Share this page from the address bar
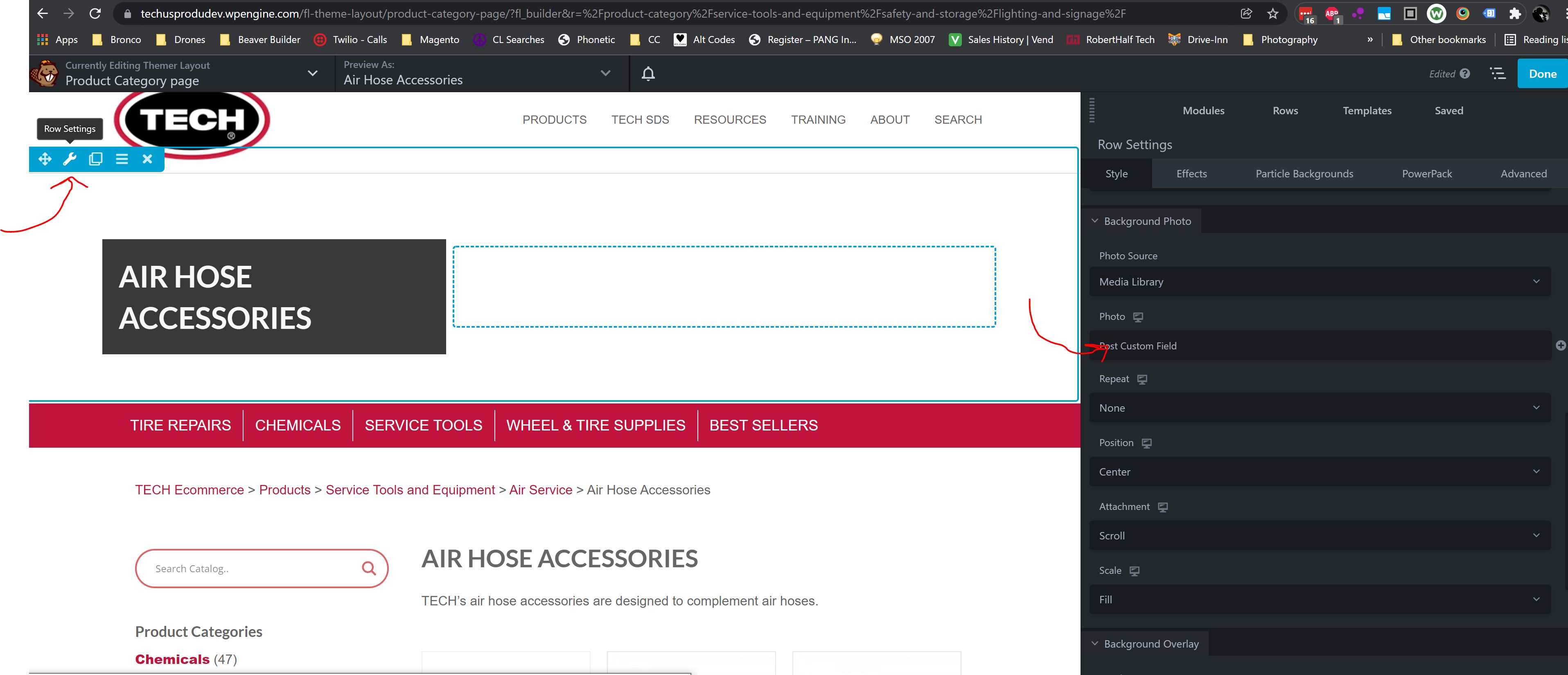The width and height of the screenshot is (1568, 675). tap(1246, 14)
